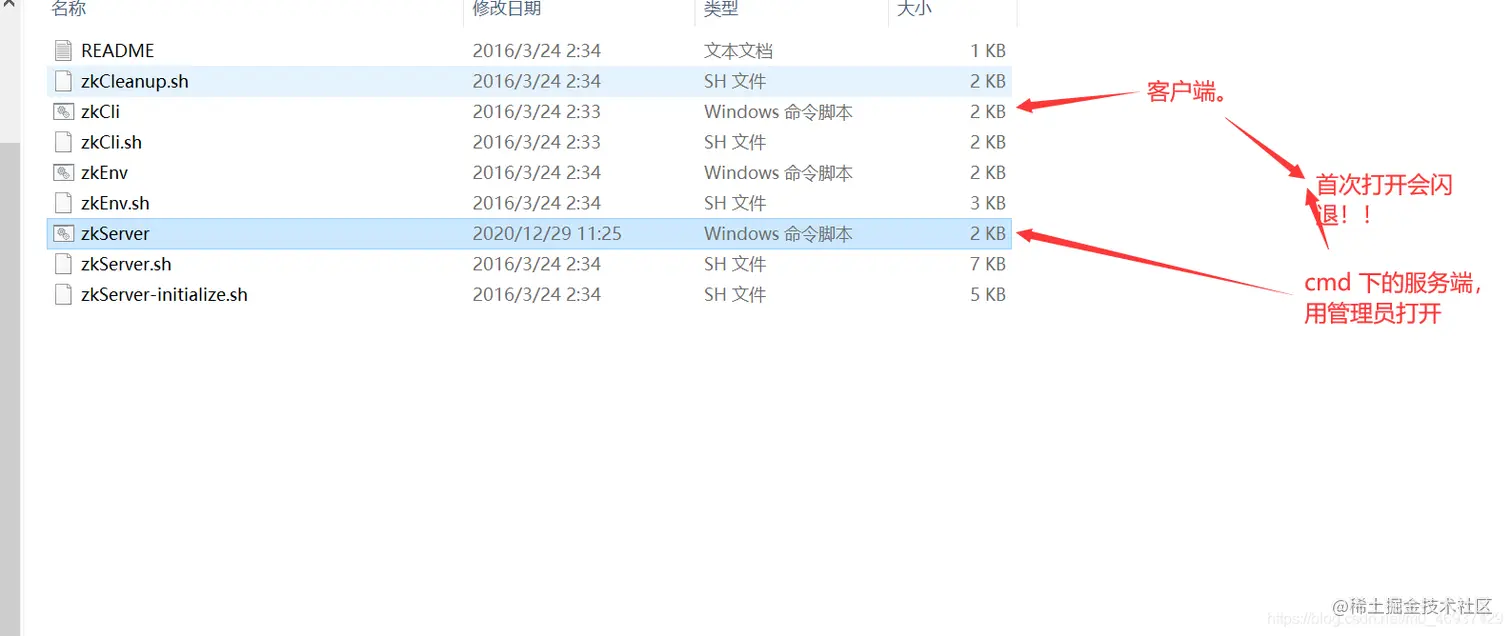Click the SH 文件 type of zkCleanup.sh
1512x636 pixels.
pos(735,81)
